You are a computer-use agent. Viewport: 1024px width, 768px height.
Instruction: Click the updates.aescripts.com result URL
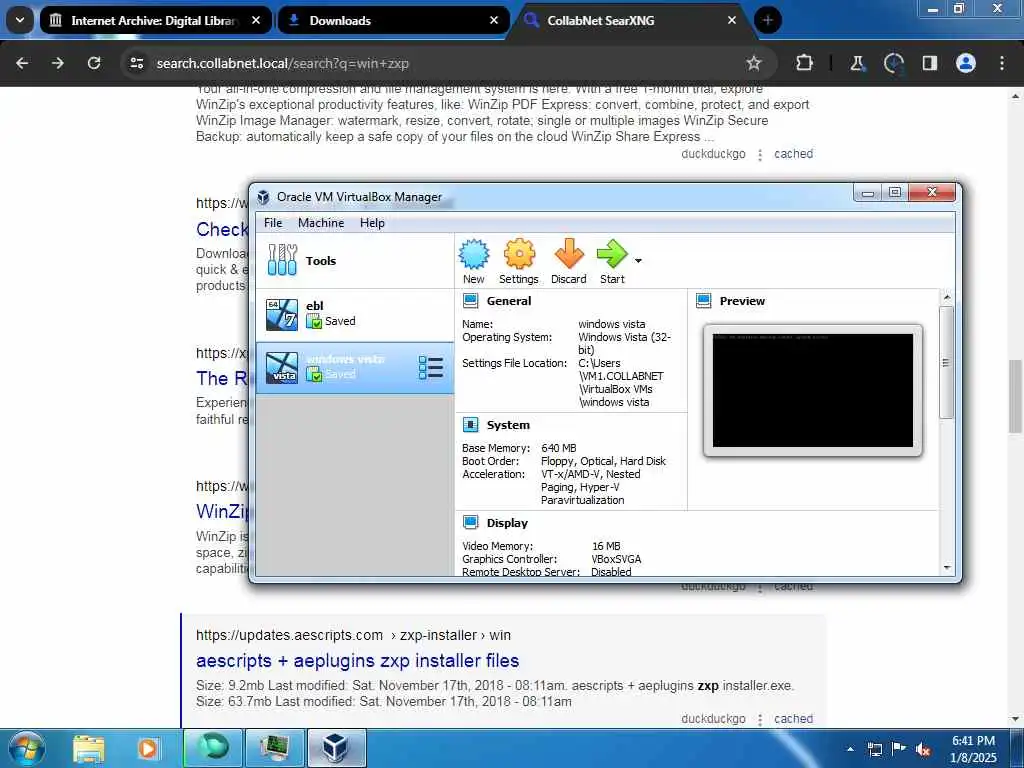pyautogui.click(x=353, y=635)
